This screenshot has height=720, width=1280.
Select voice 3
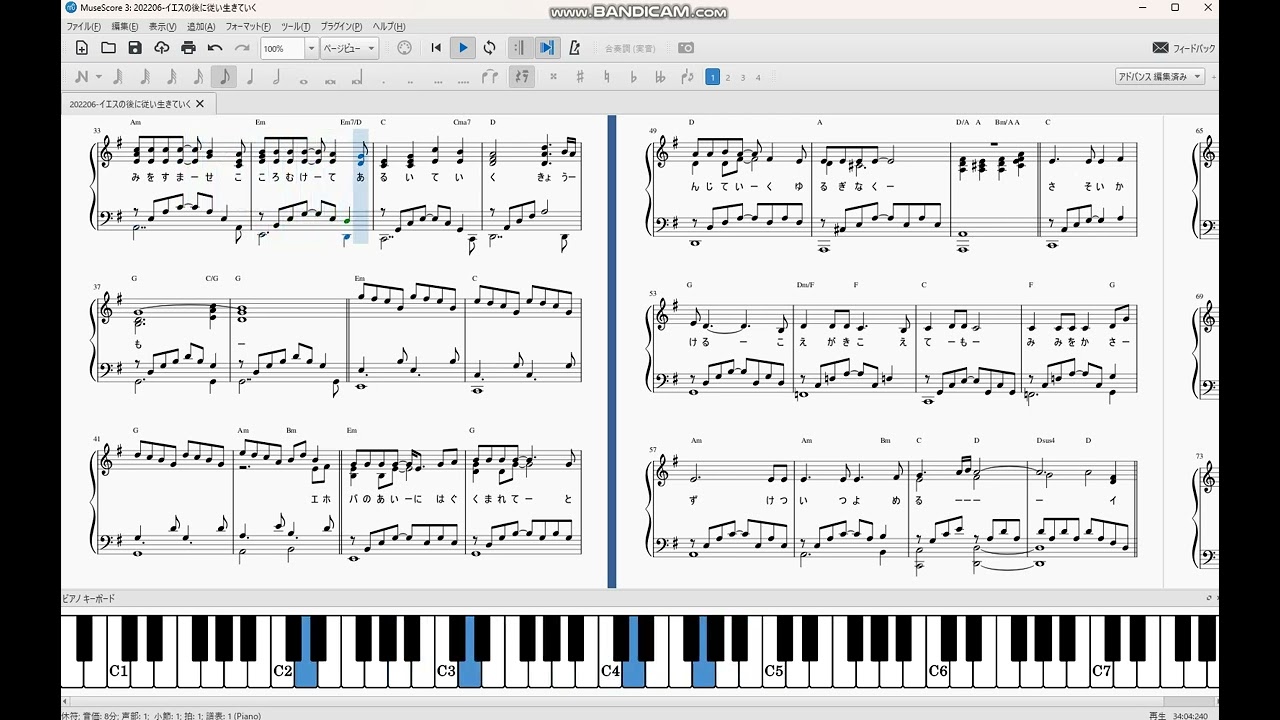tap(743, 77)
